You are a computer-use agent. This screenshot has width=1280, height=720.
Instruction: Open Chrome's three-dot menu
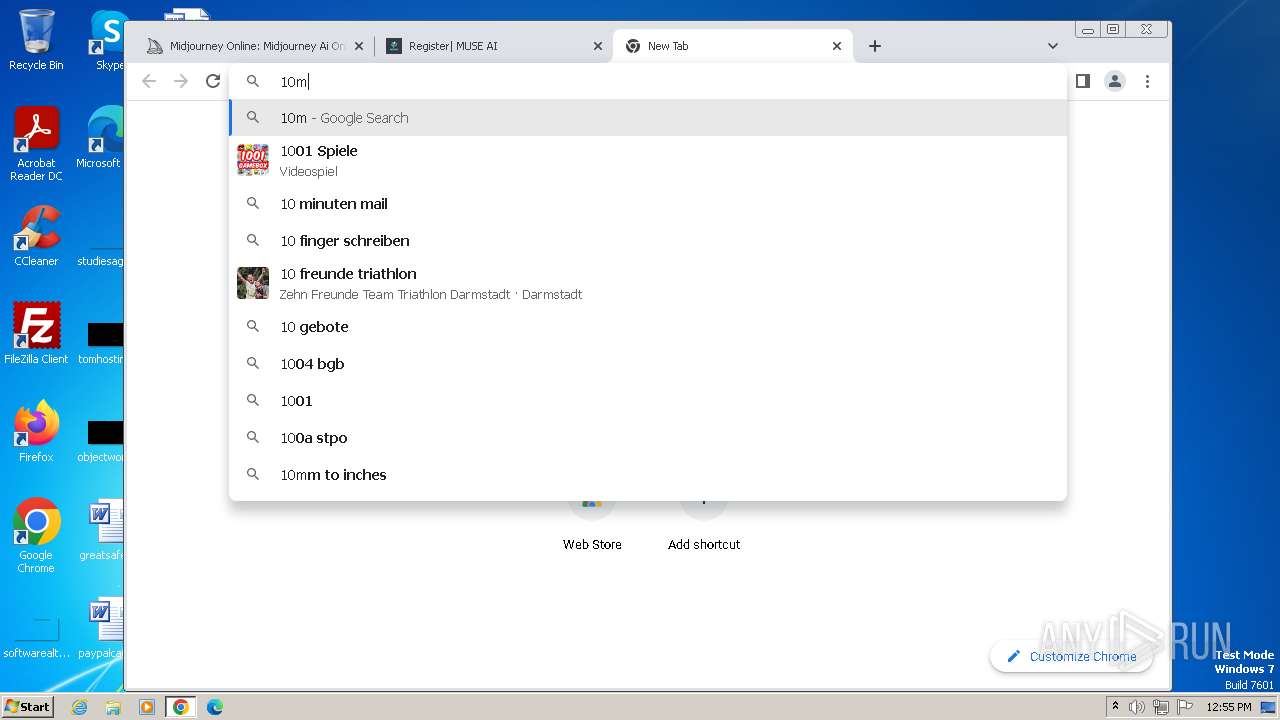(1147, 81)
